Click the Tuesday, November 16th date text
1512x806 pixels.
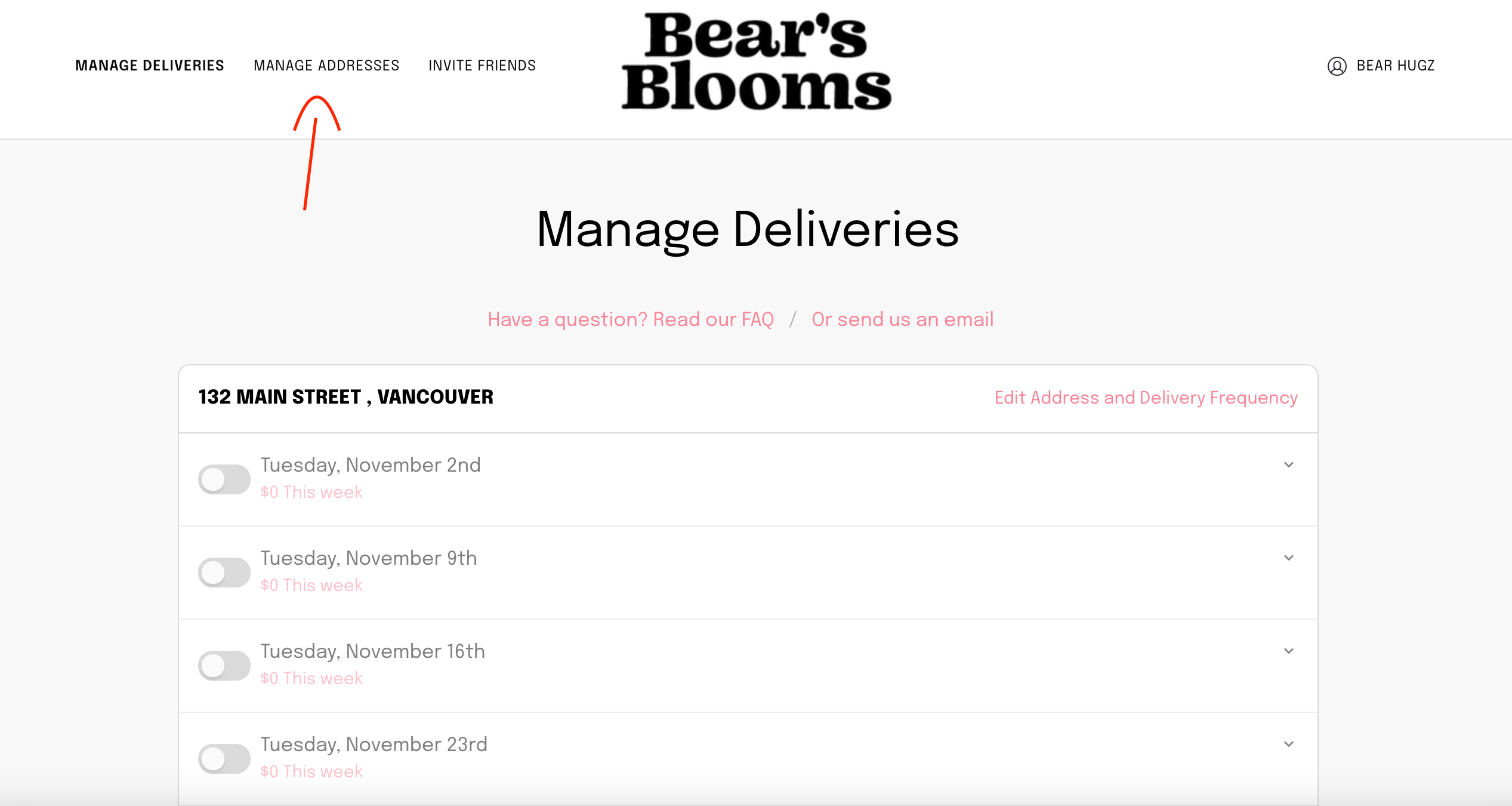373,651
